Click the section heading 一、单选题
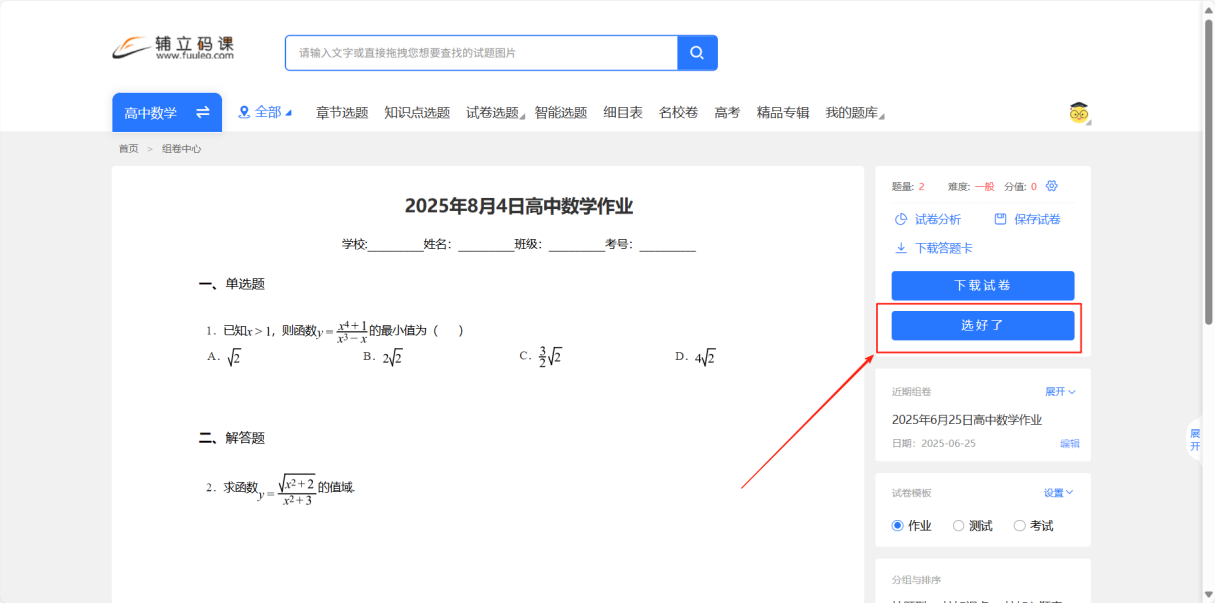Viewport: 1215px width, 603px height. pyautogui.click(x=232, y=284)
